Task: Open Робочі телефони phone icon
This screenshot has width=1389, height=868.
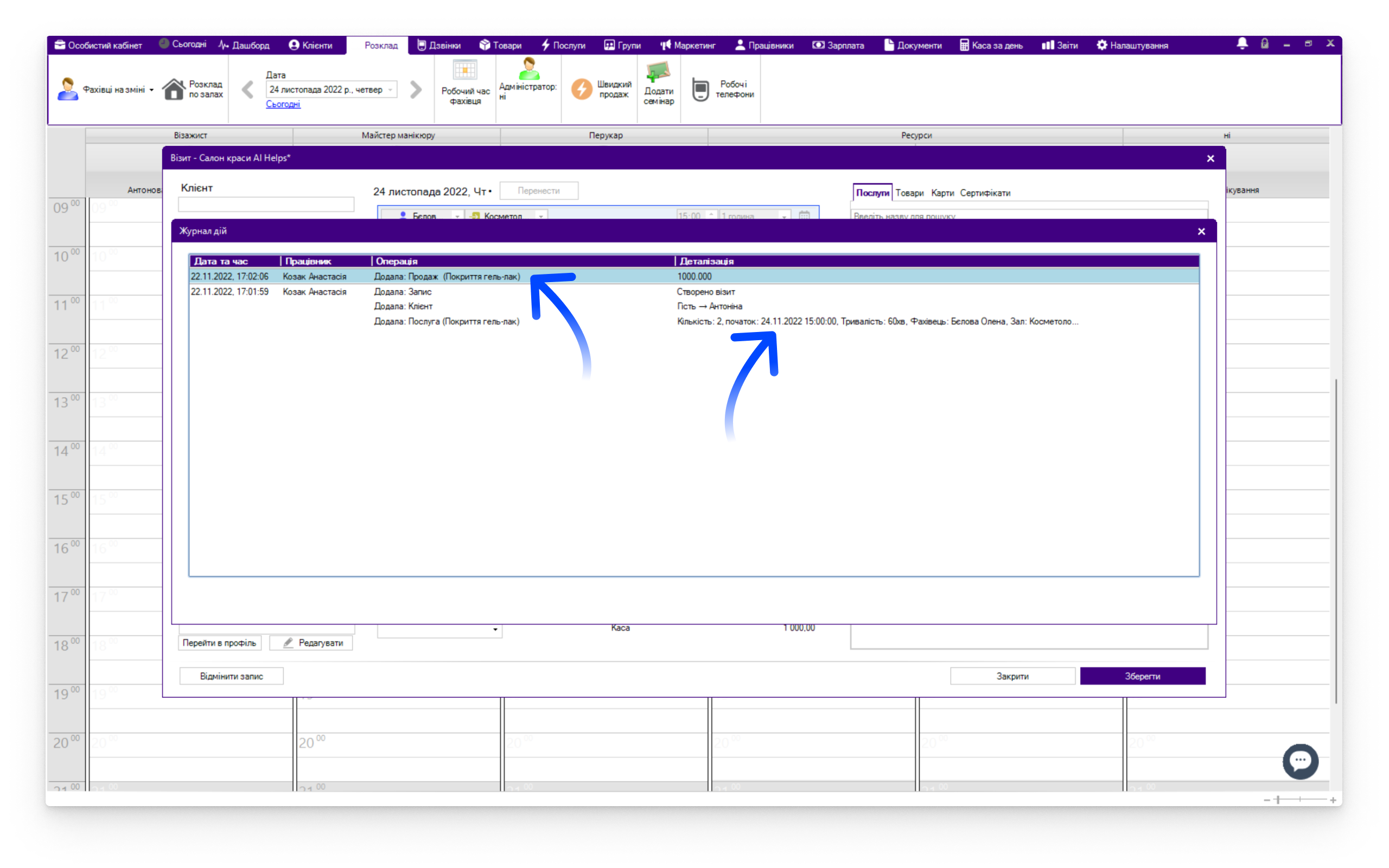Action: tap(700, 90)
